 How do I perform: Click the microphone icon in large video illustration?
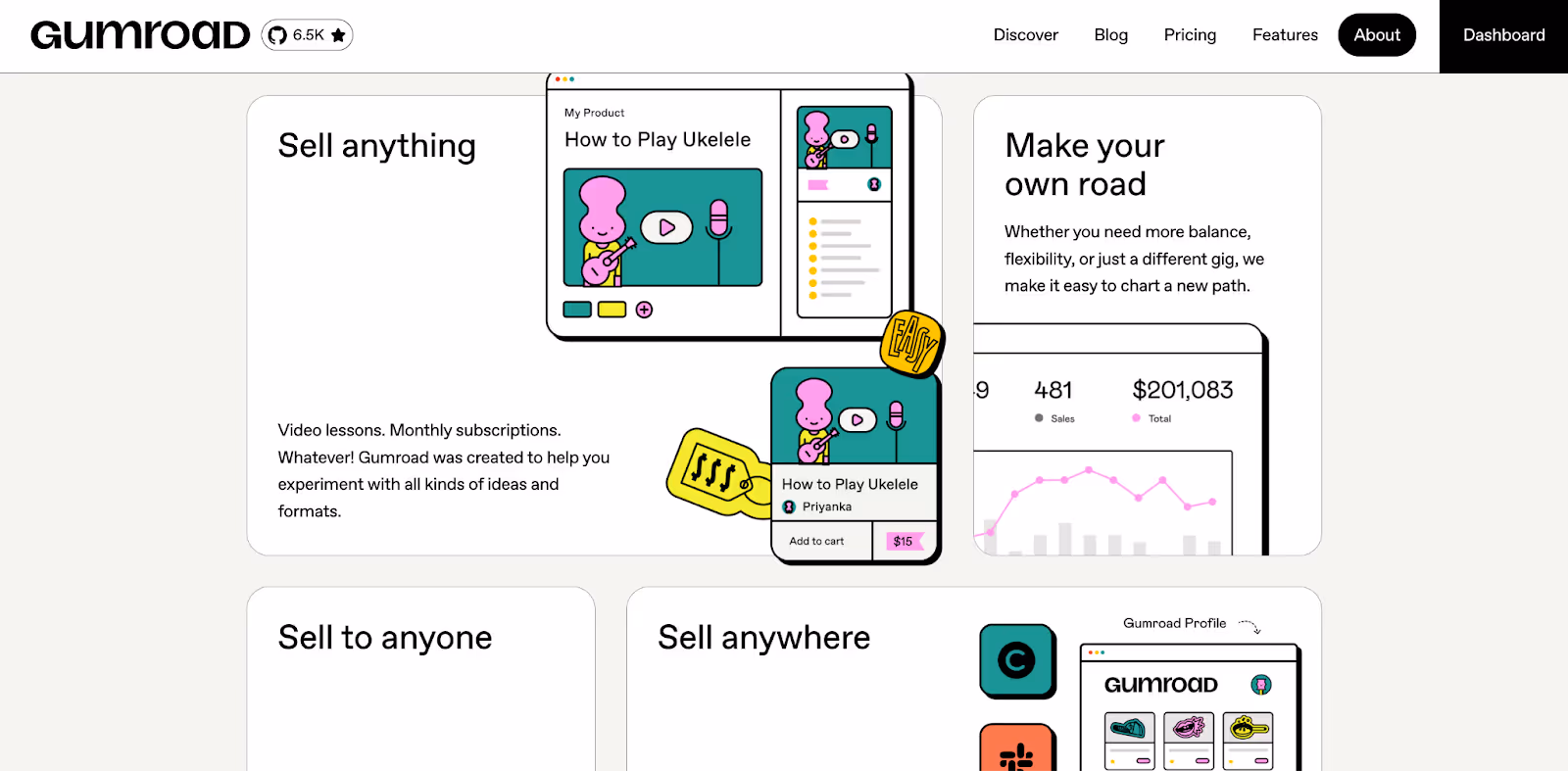pos(718,220)
